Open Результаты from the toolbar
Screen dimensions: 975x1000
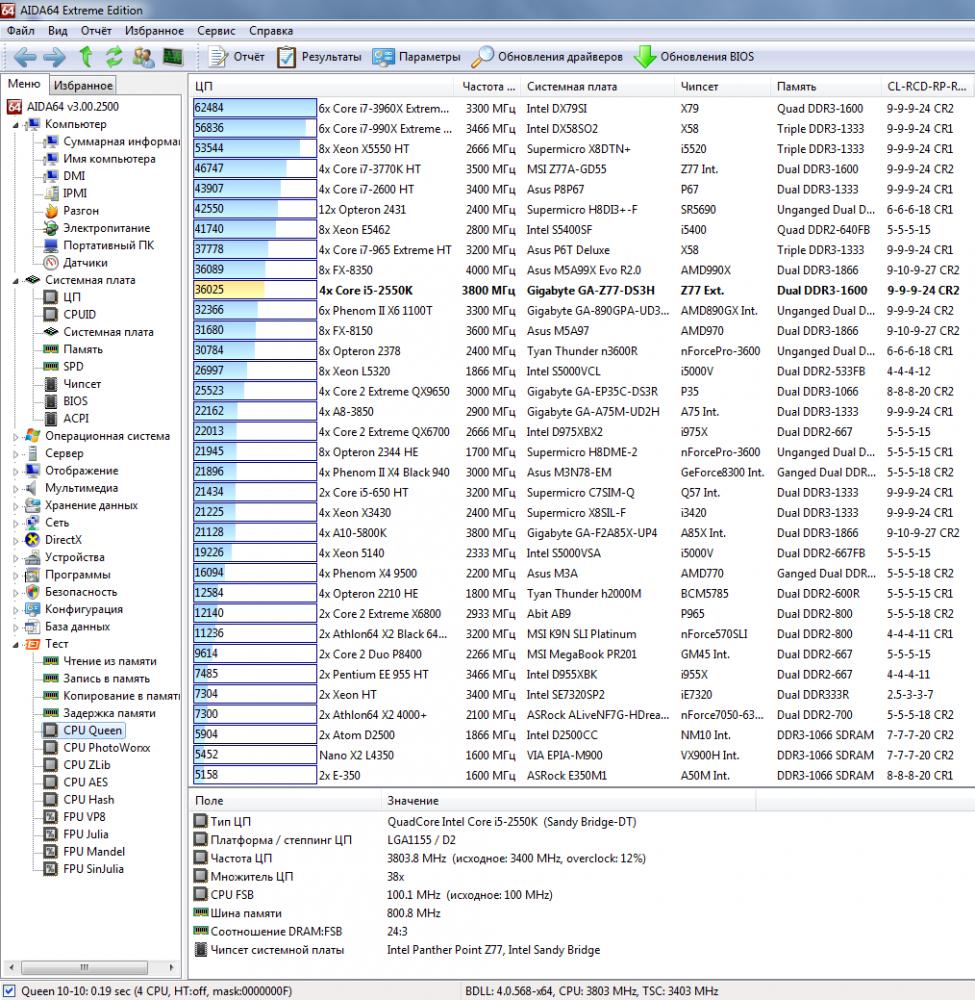319,57
